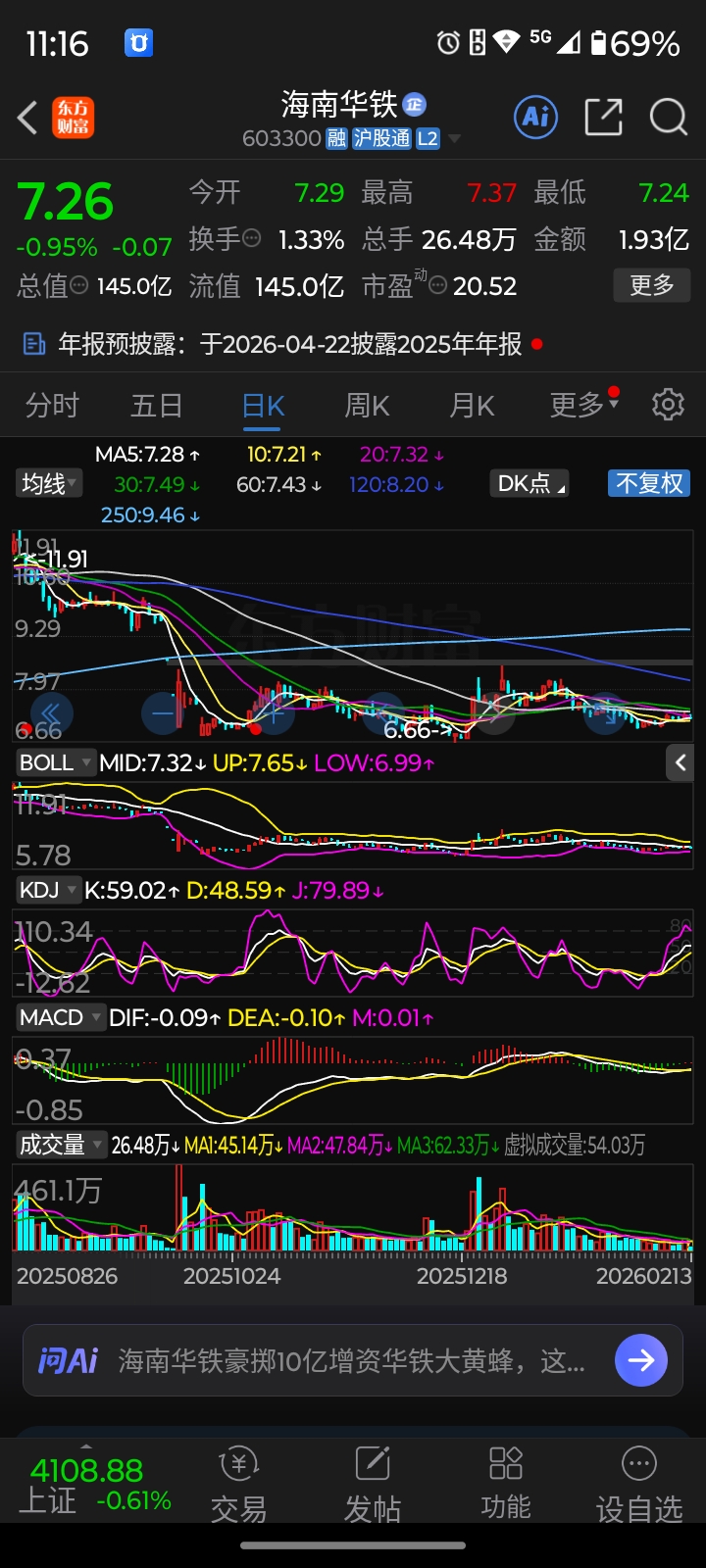Tap 设自选 add to watchlist
This screenshot has width=706, height=1568.
639,1485
